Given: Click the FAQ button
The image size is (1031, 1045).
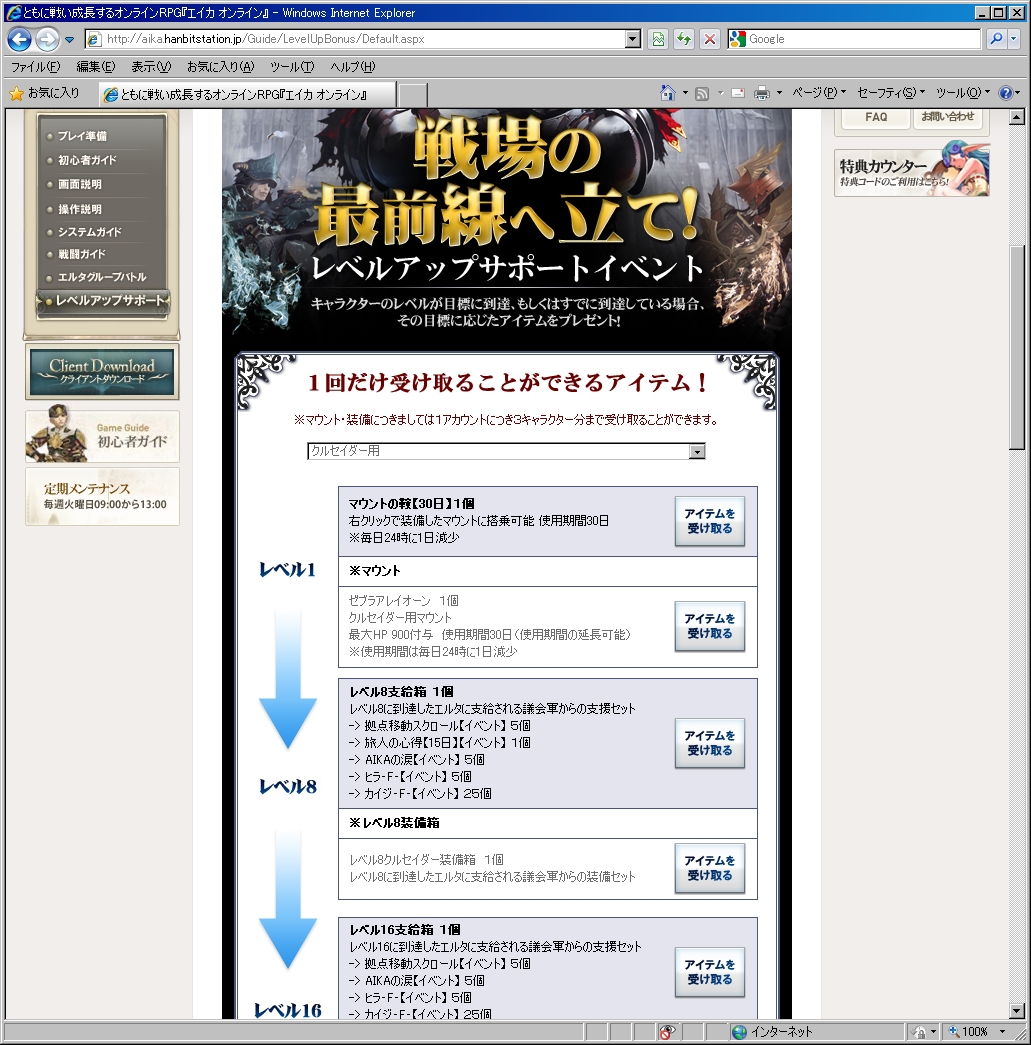Looking at the screenshot, I should [x=876, y=117].
